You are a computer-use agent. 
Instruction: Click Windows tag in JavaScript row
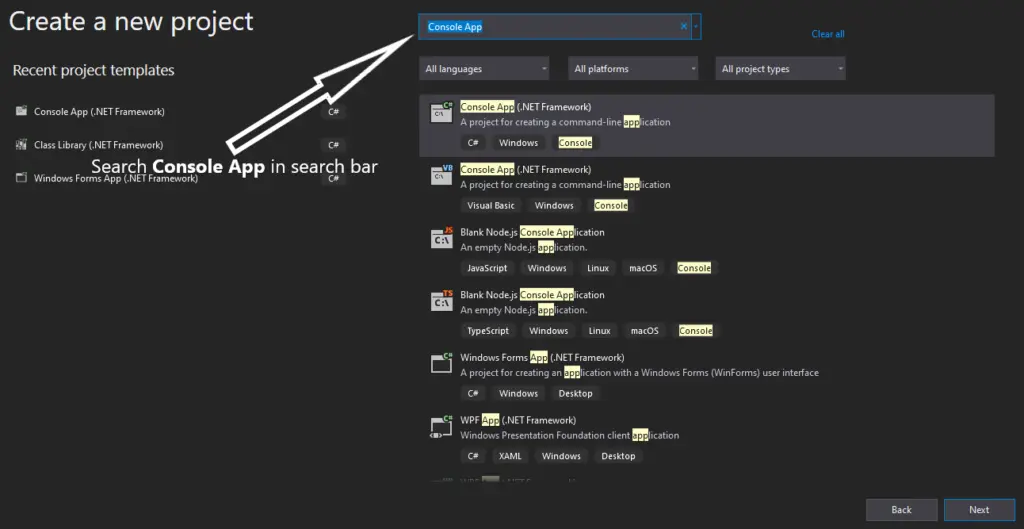point(547,268)
